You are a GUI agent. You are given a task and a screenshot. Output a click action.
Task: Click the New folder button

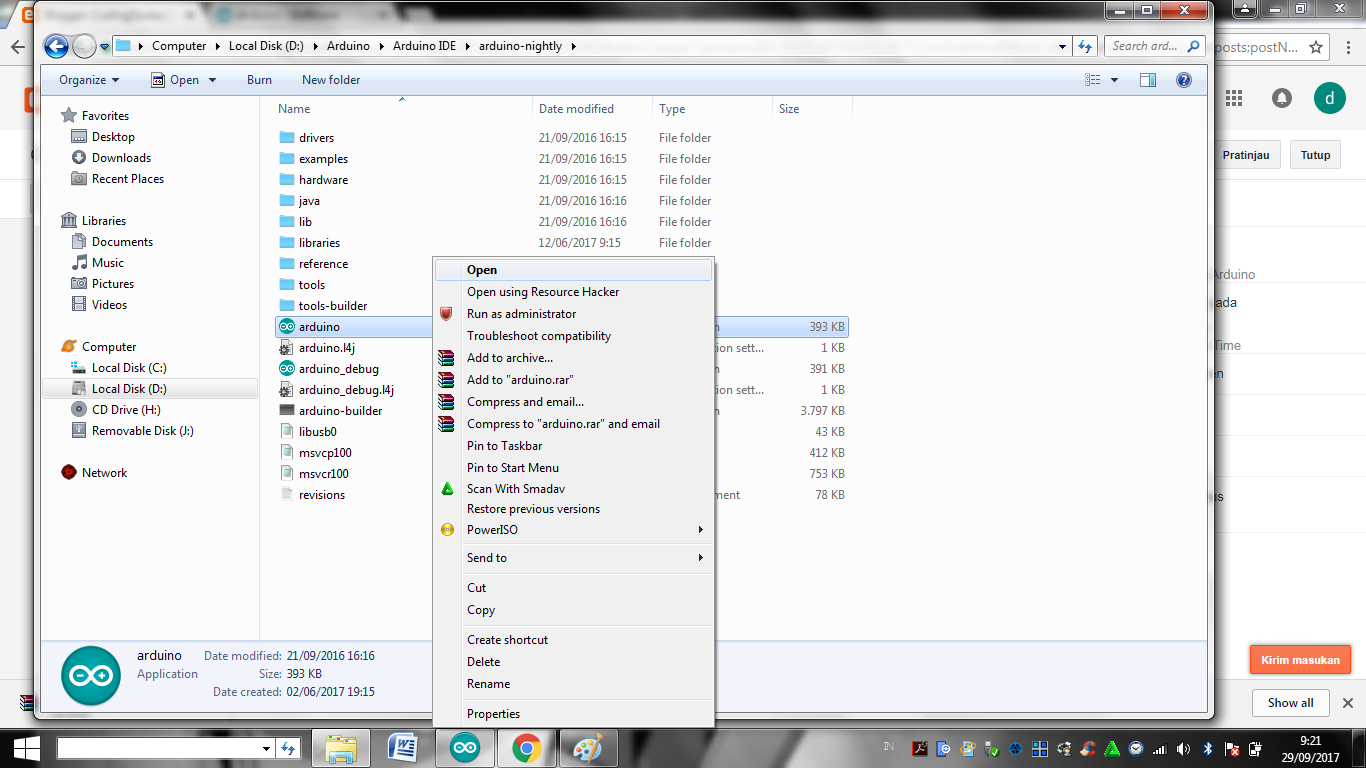[330, 79]
